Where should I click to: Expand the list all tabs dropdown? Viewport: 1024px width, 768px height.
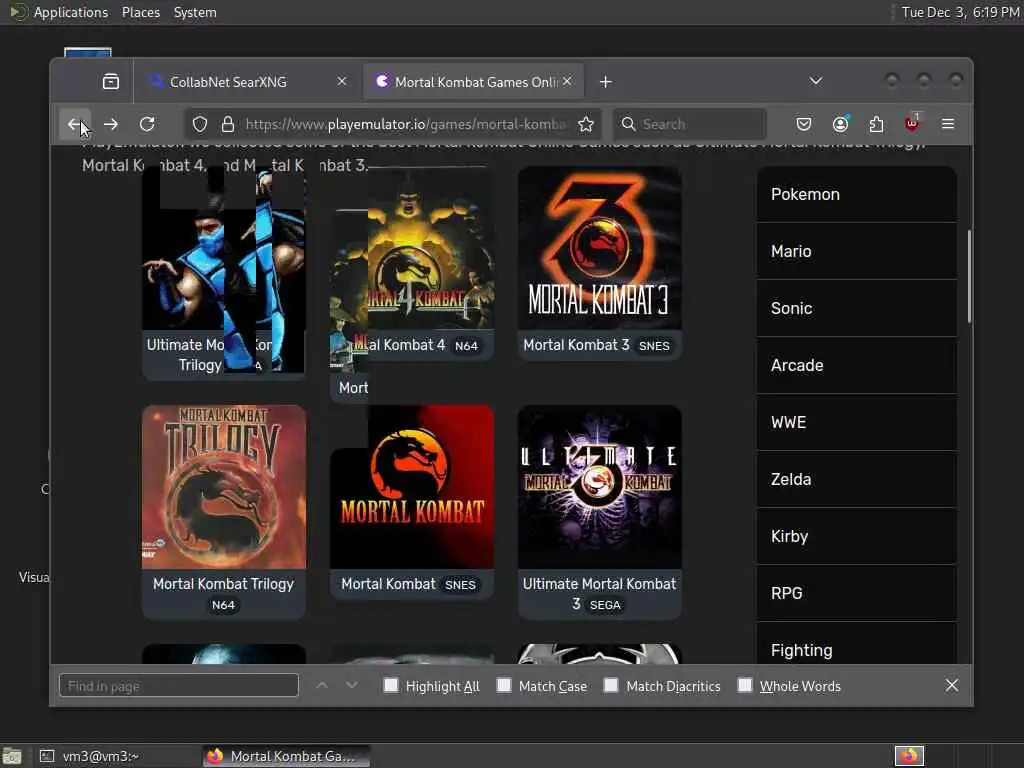[816, 81]
